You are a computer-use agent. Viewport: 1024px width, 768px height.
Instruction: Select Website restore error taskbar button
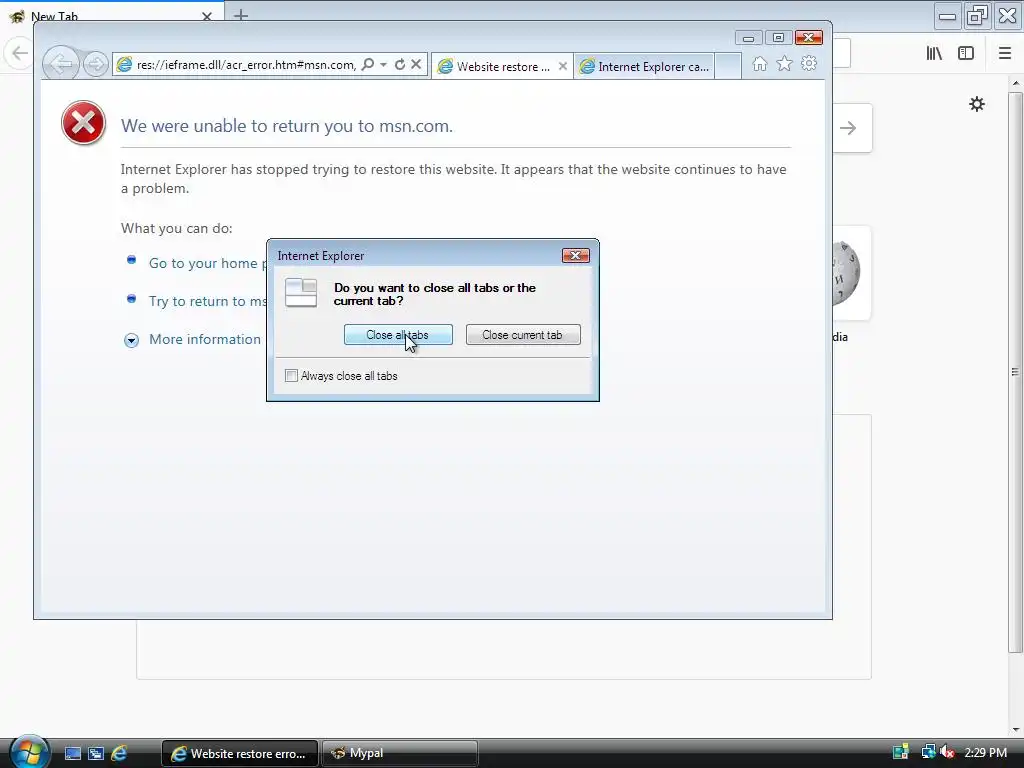[240, 754]
